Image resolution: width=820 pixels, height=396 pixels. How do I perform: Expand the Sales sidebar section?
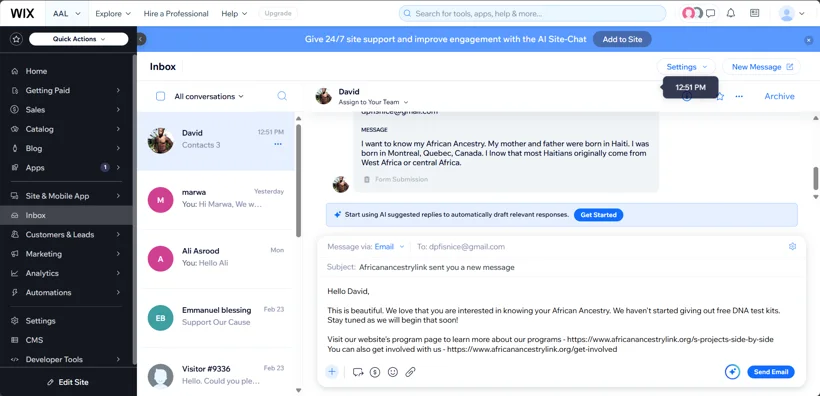click(67, 110)
